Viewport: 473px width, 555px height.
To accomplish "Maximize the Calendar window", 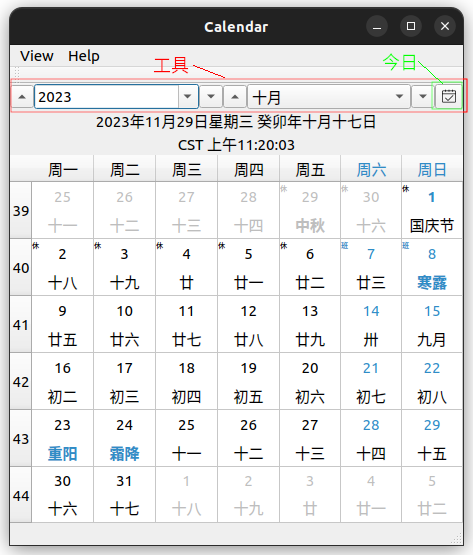I will (411, 26).
